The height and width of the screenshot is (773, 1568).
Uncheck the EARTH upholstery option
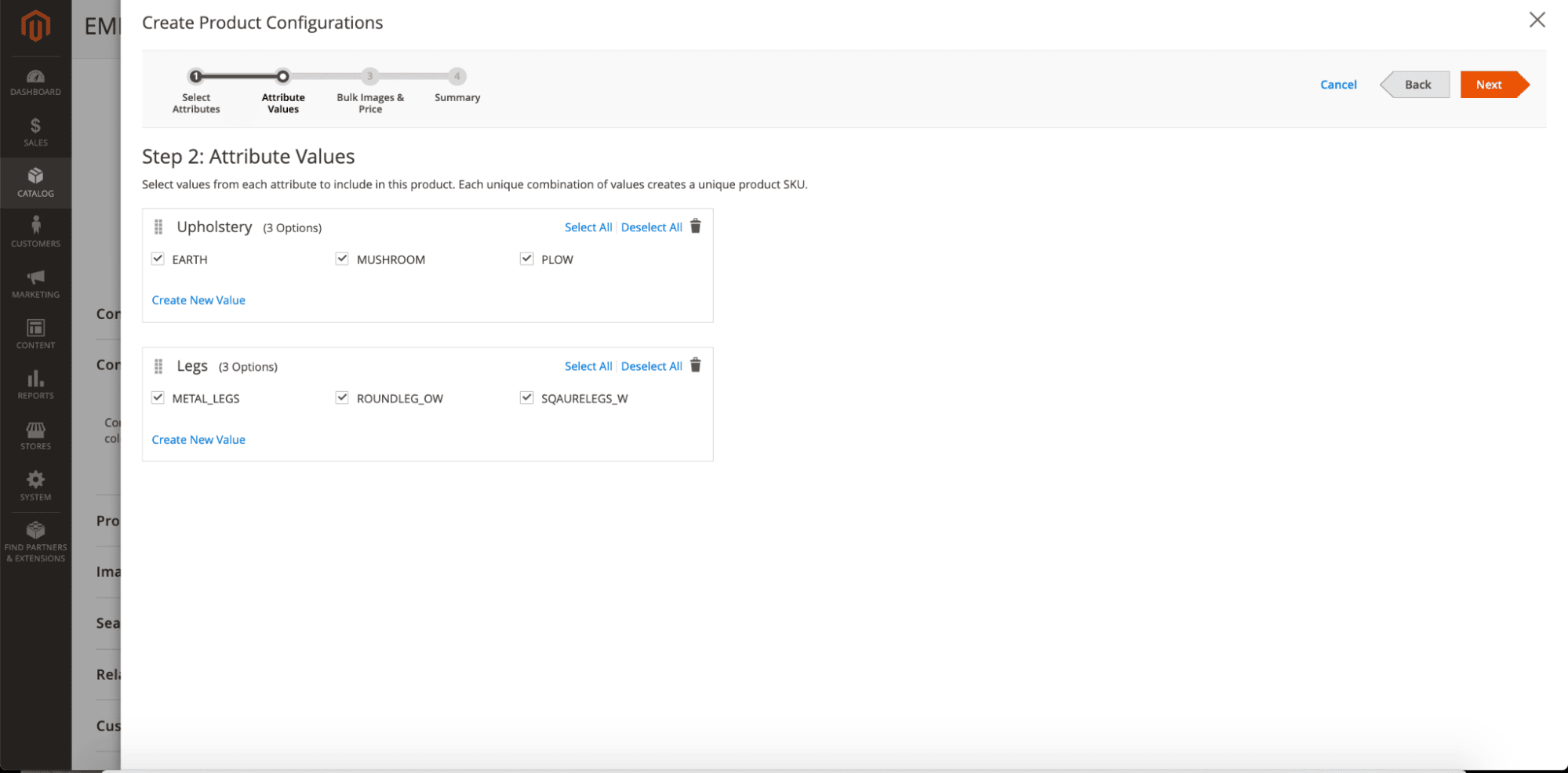tap(158, 259)
